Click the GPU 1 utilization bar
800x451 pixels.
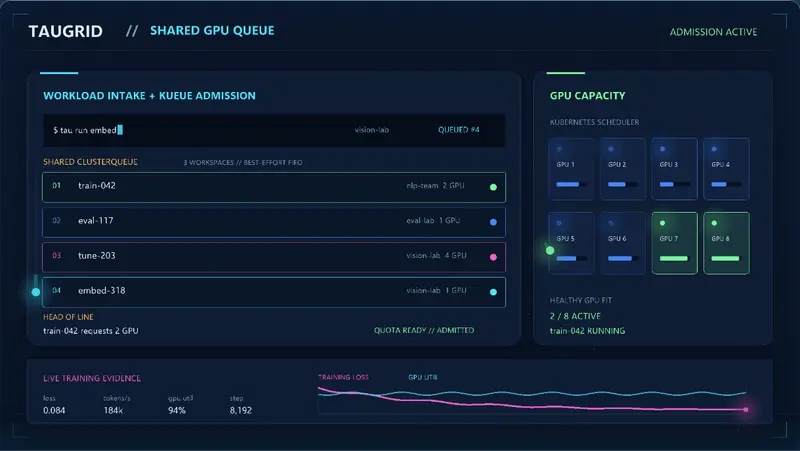(x=571, y=184)
